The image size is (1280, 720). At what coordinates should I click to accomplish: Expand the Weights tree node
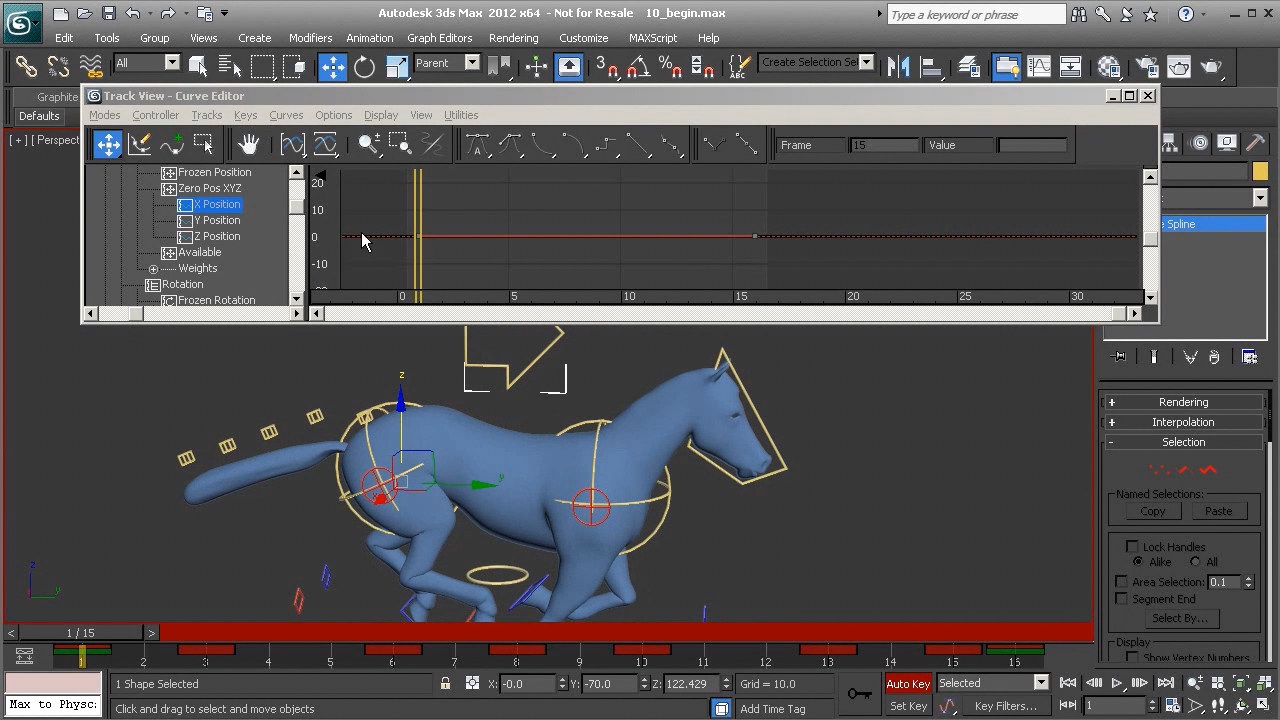pos(153,269)
